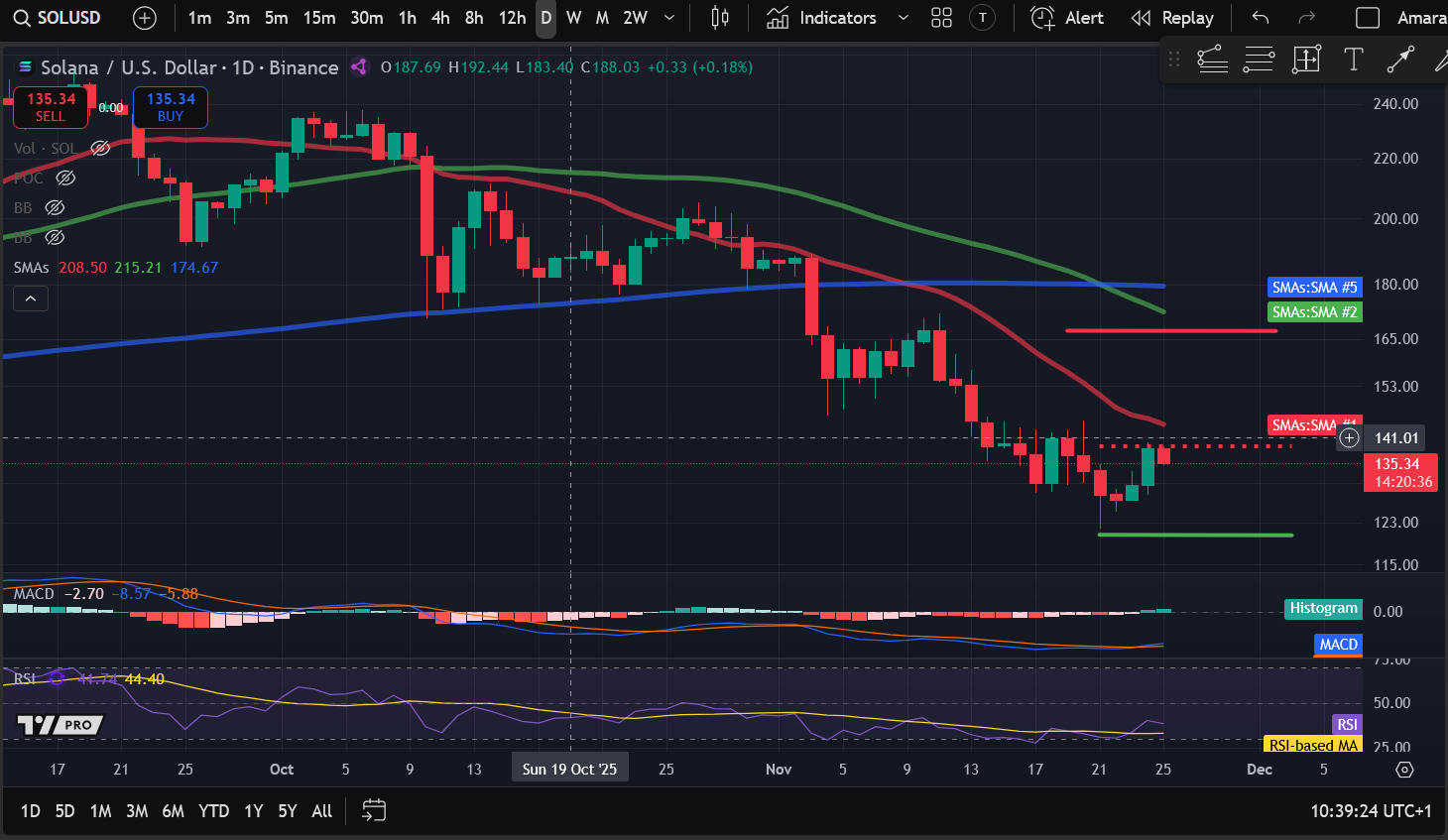Hide the Vol · SOL indicator
The width and height of the screenshot is (1448, 840).
coord(99,148)
